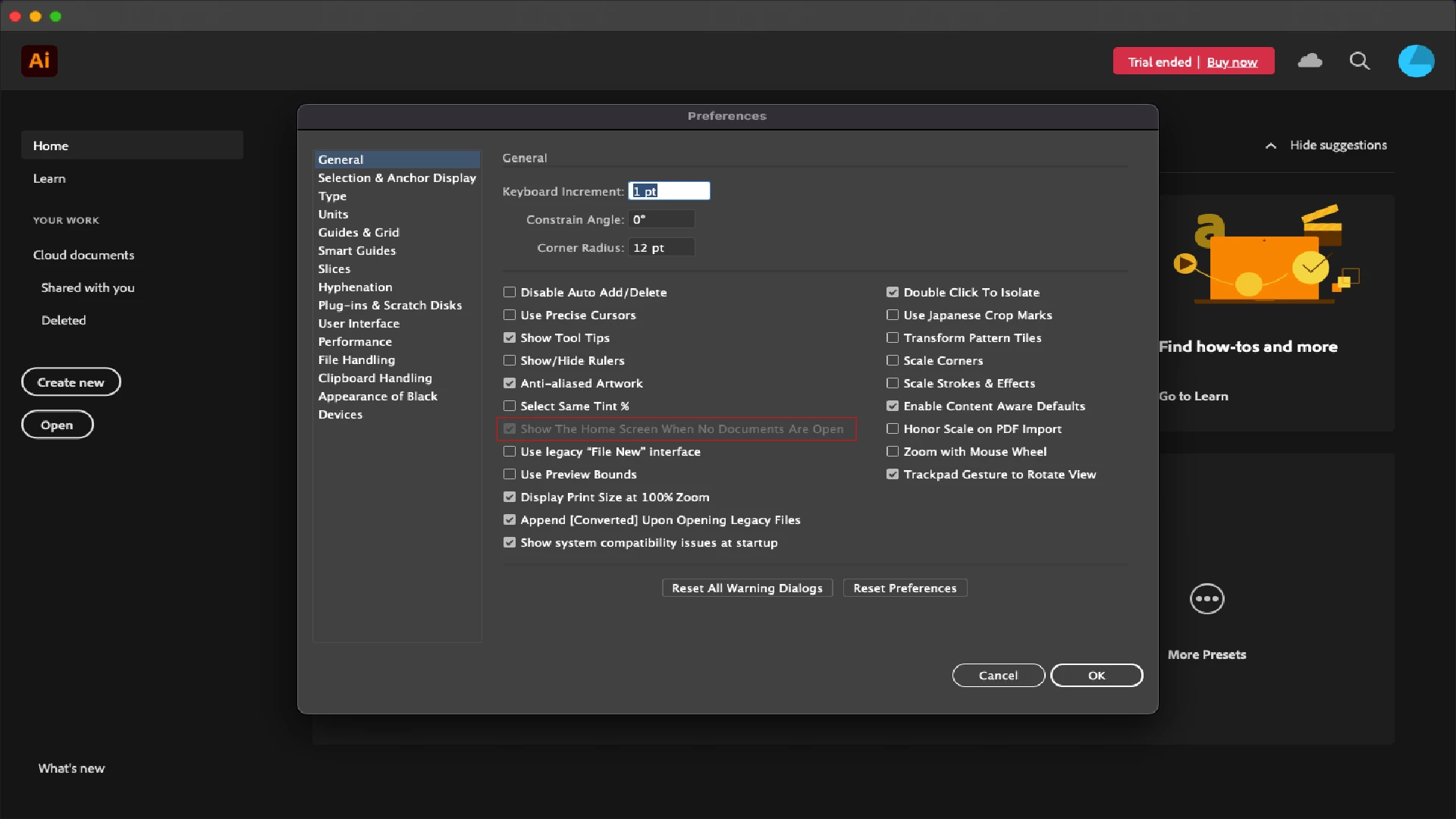Click Reset All Warning Dialogs button
Viewport: 1456px width, 819px height.
point(747,588)
